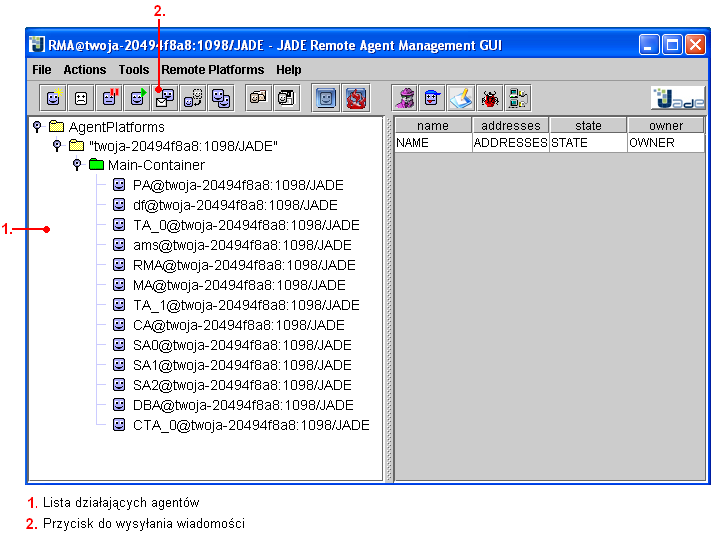Open the Help menu
This screenshot has width=714, height=543.
click(x=289, y=70)
